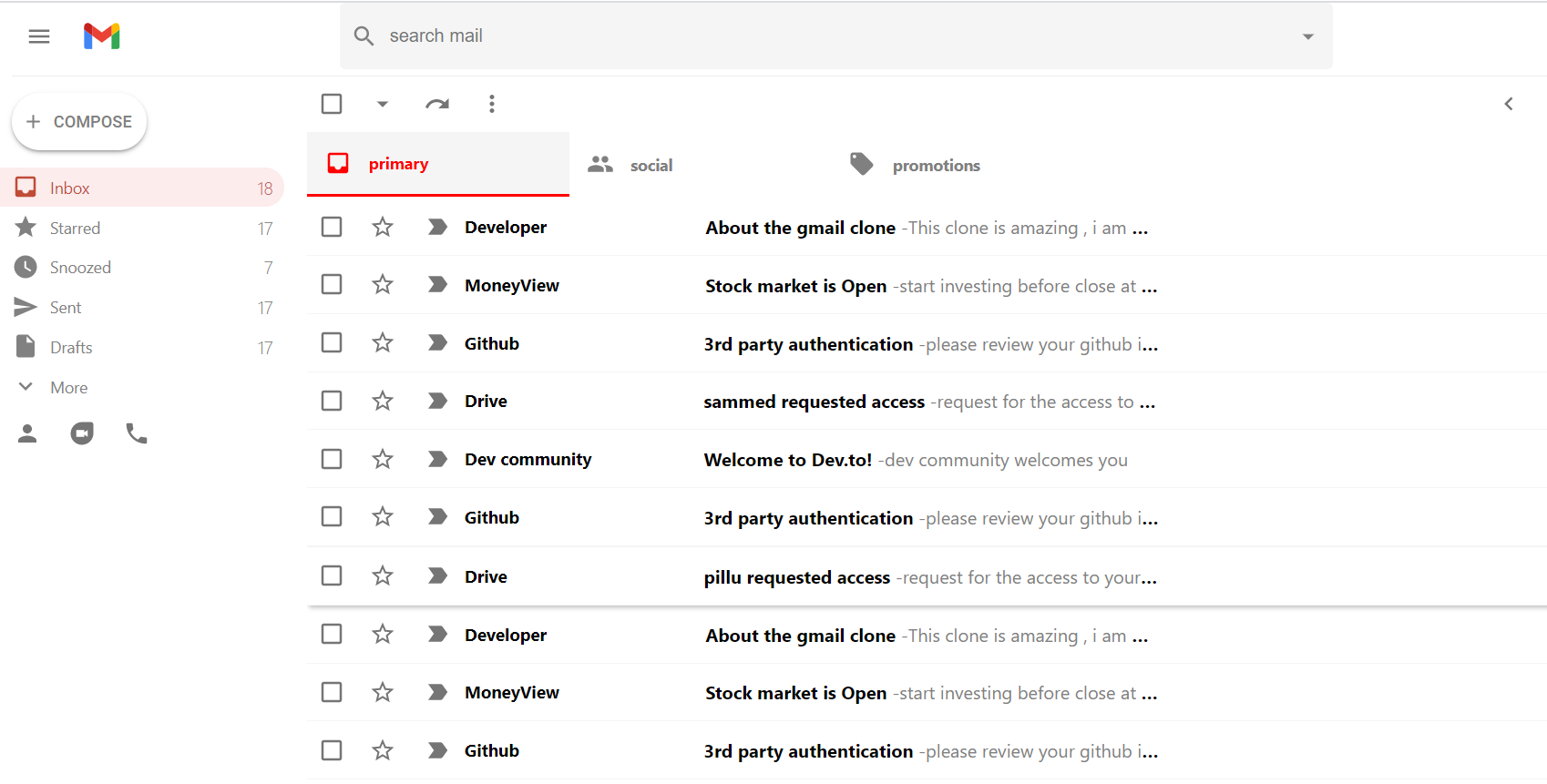Mark first Developer email as important
This screenshot has height=784, width=1547.
(x=437, y=227)
